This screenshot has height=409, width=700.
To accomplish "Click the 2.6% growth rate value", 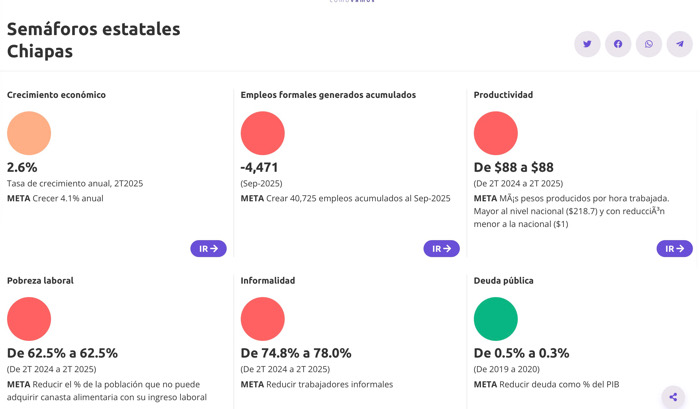I will (22, 167).
